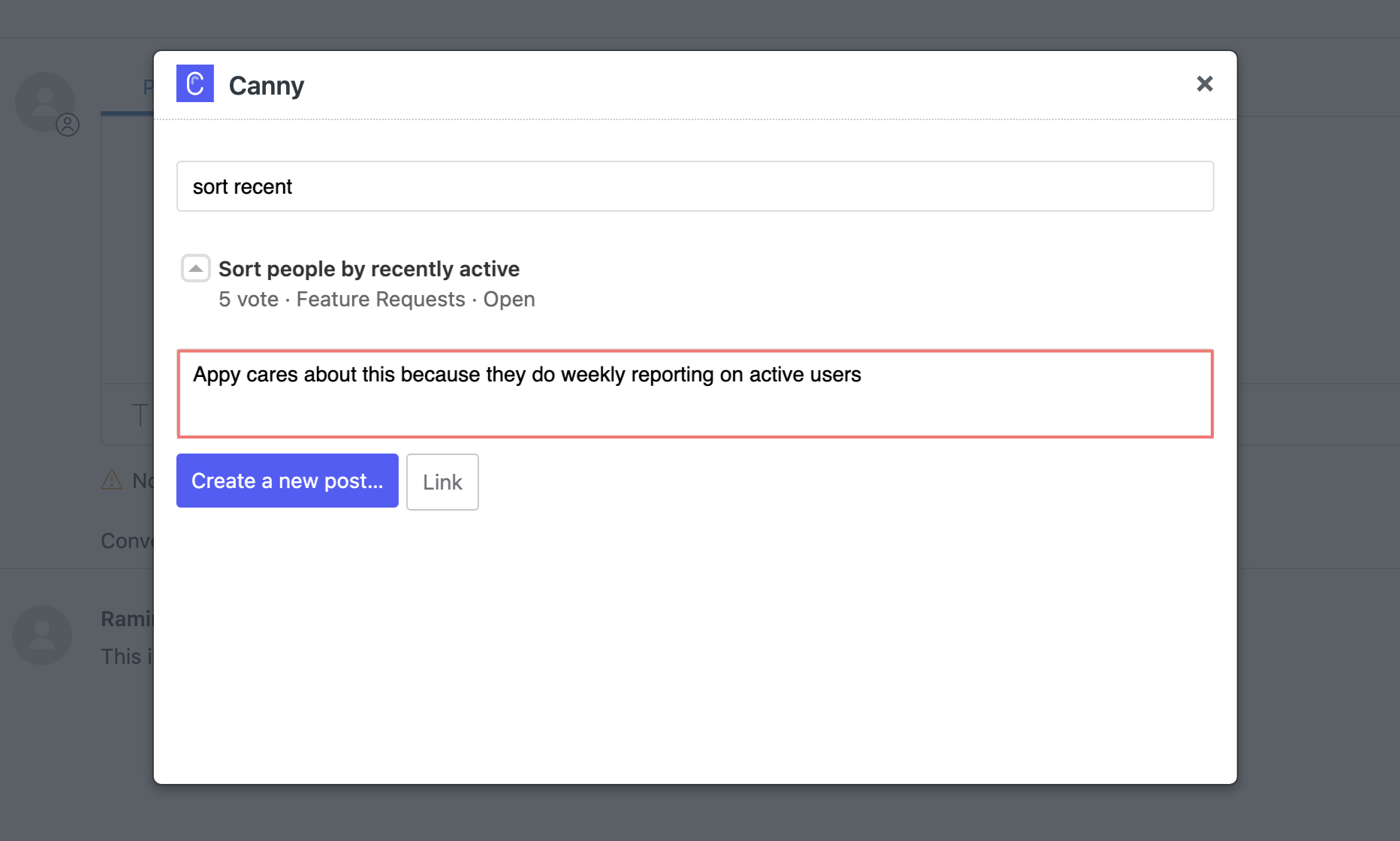Click the warning triangle icon behind dialog

point(112,479)
